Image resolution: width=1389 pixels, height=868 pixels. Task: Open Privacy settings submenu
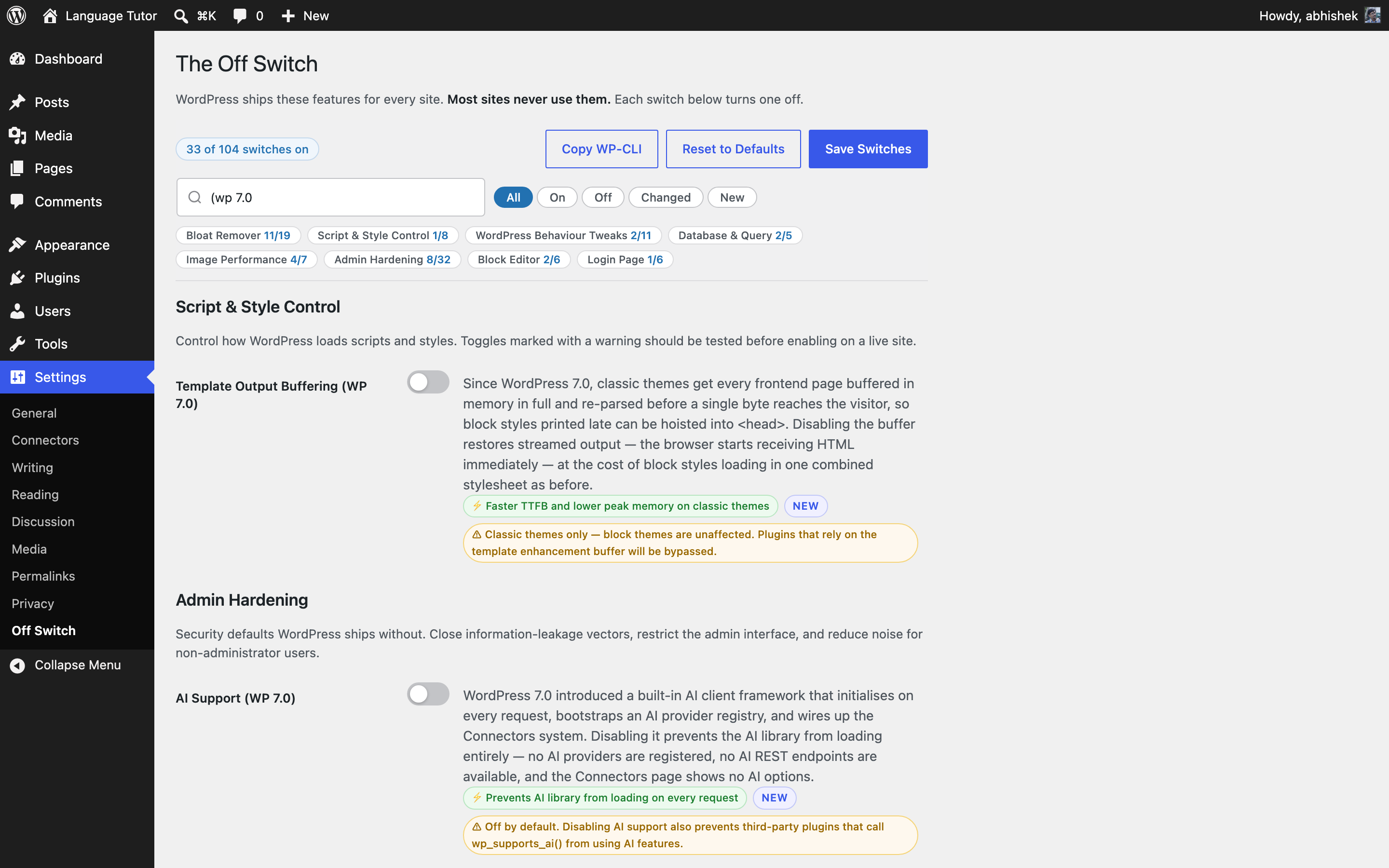pyautogui.click(x=33, y=604)
